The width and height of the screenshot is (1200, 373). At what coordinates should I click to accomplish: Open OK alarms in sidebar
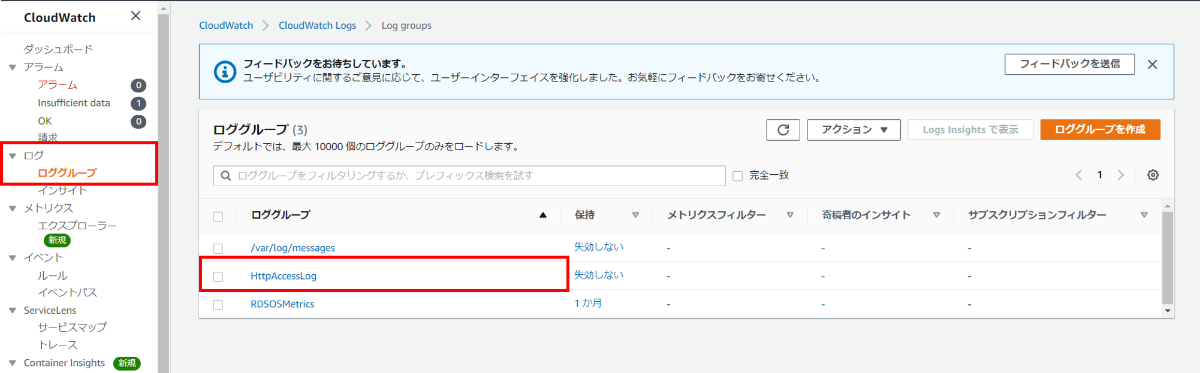[x=45, y=121]
